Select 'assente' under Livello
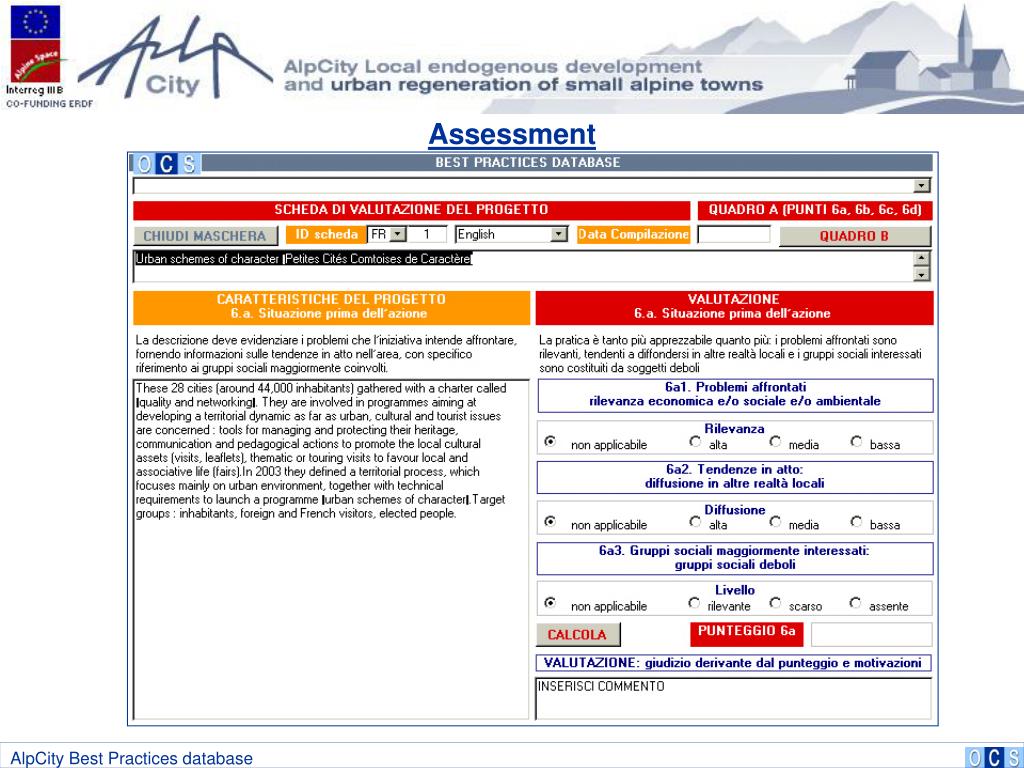Viewport: 1024px width, 768px height. (856, 602)
